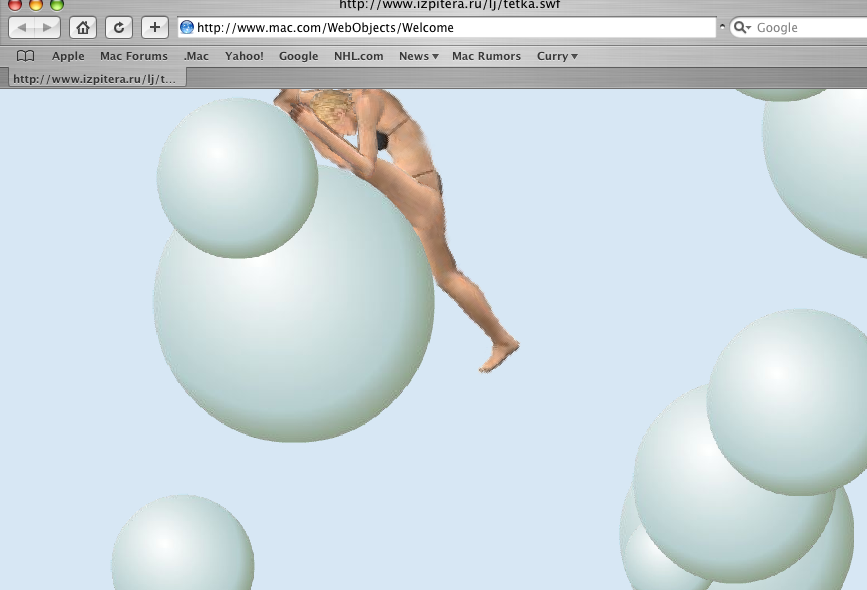
Task: Expand the News bookmarks folder
Action: click(x=419, y=56)
